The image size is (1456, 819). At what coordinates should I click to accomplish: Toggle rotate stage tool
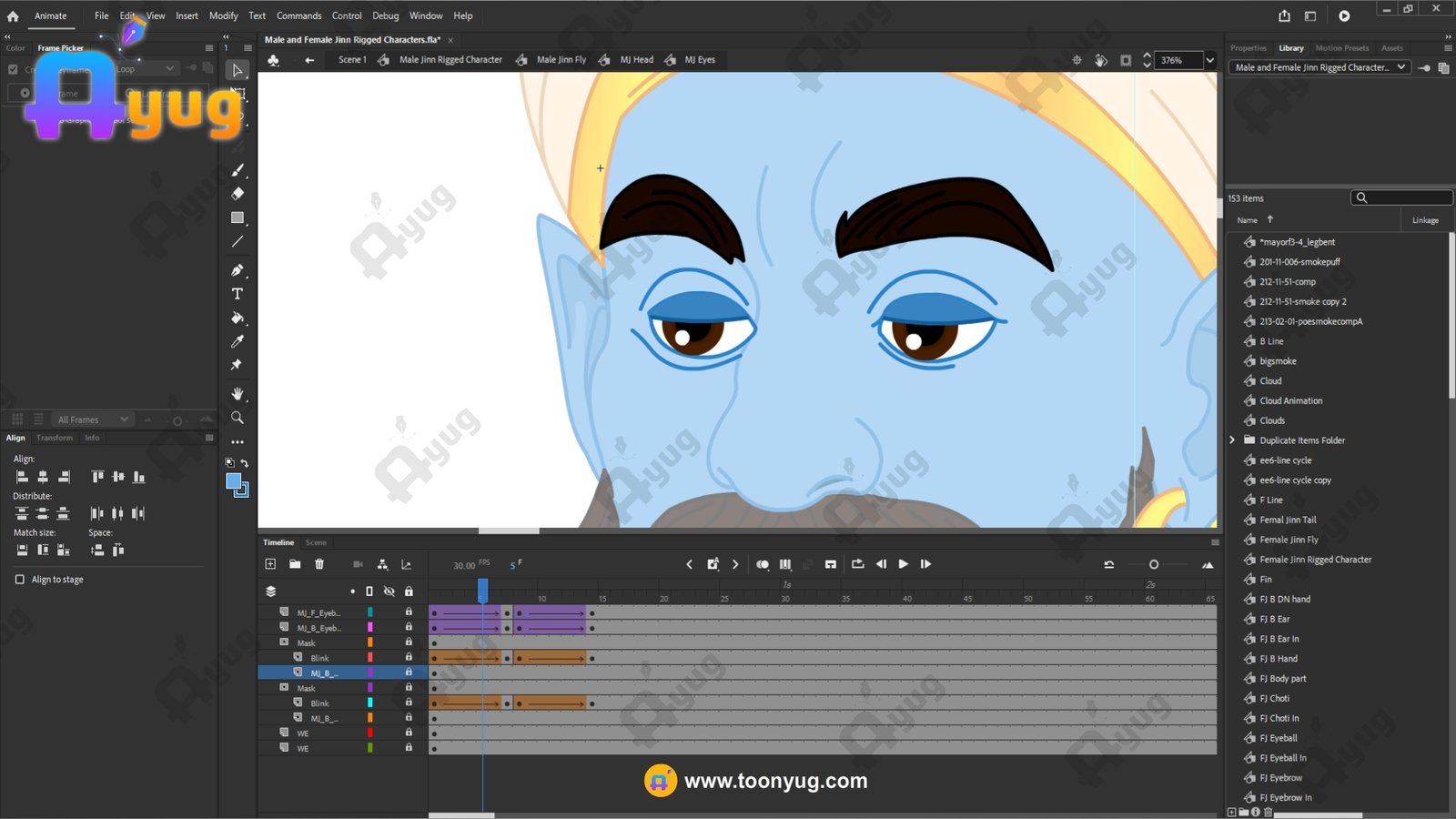[x=1101, y=60]
